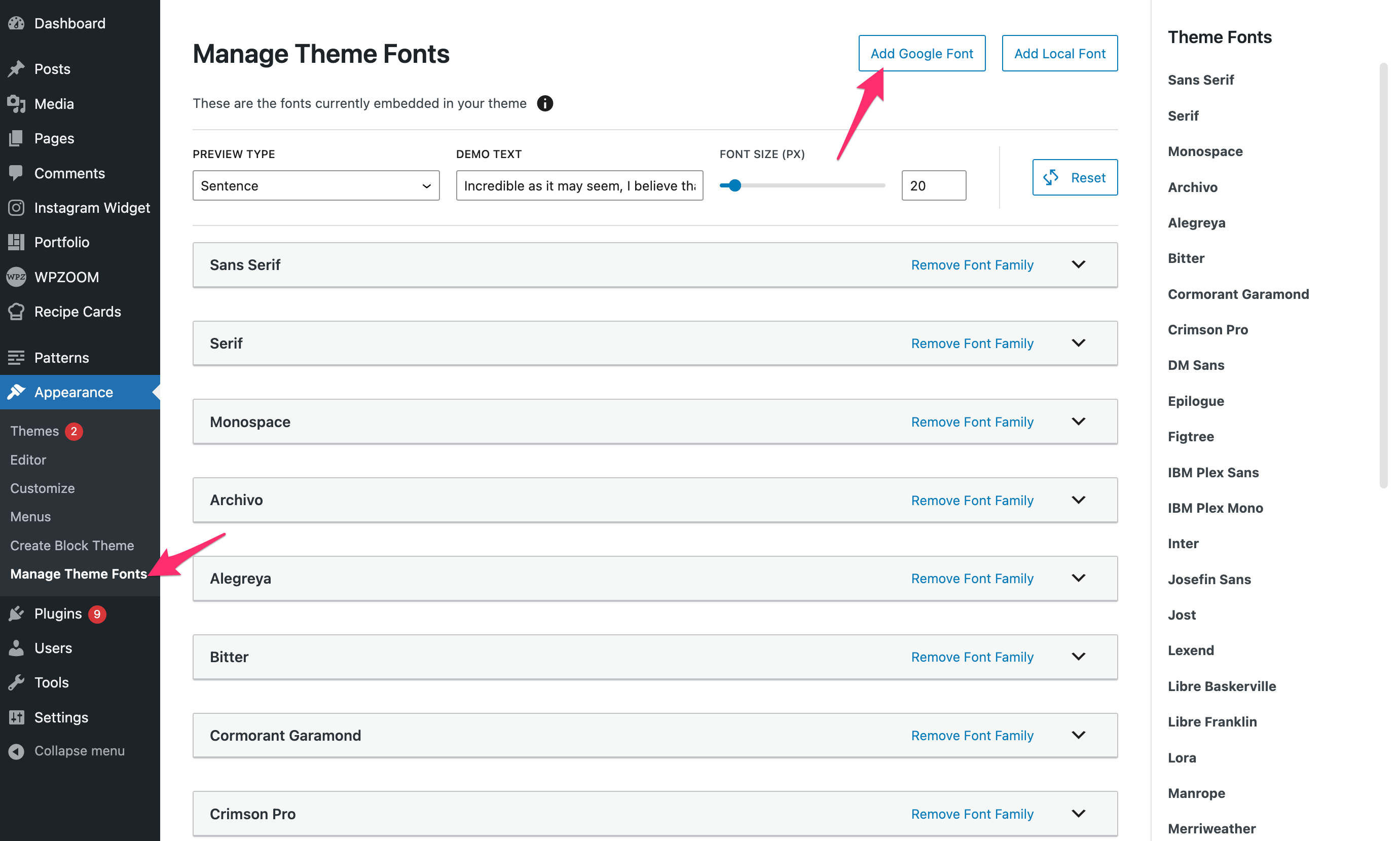Expand the Archivo font family chevron
The height and width of the screenshot is (841, 1400).
coord(1078,500)
